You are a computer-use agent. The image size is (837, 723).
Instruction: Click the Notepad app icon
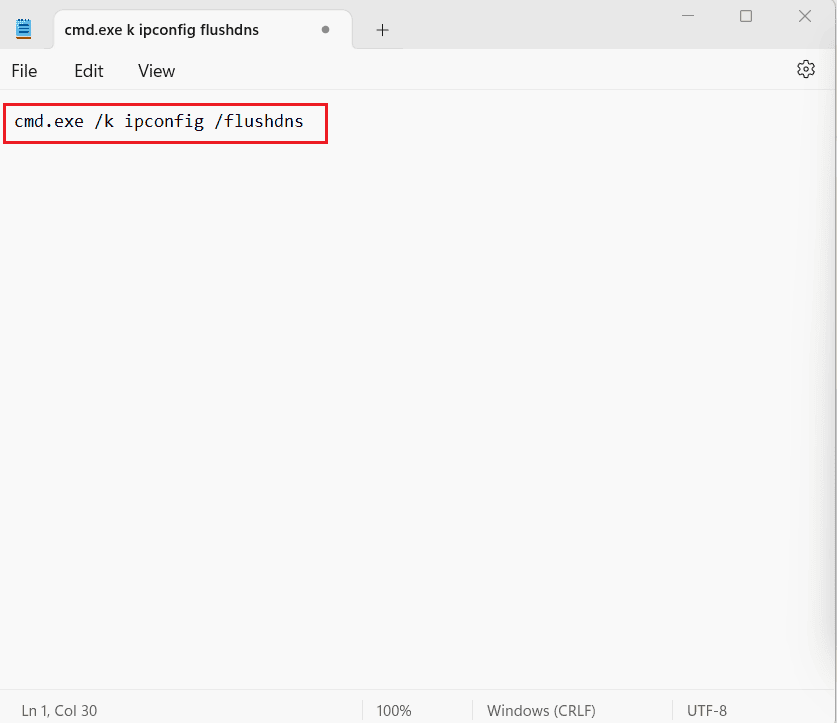click(x=23, y=28)
